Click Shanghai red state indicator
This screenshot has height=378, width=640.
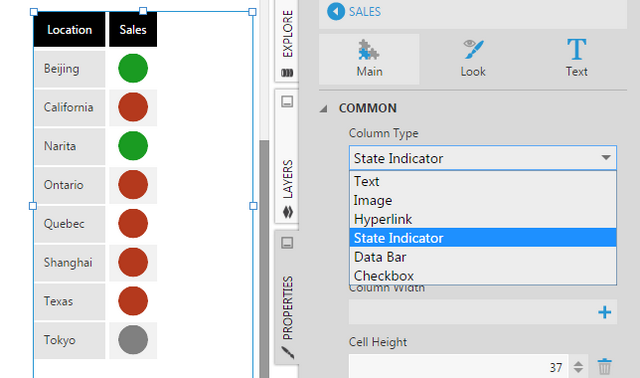pyautogui.click(x=133, y=262)
